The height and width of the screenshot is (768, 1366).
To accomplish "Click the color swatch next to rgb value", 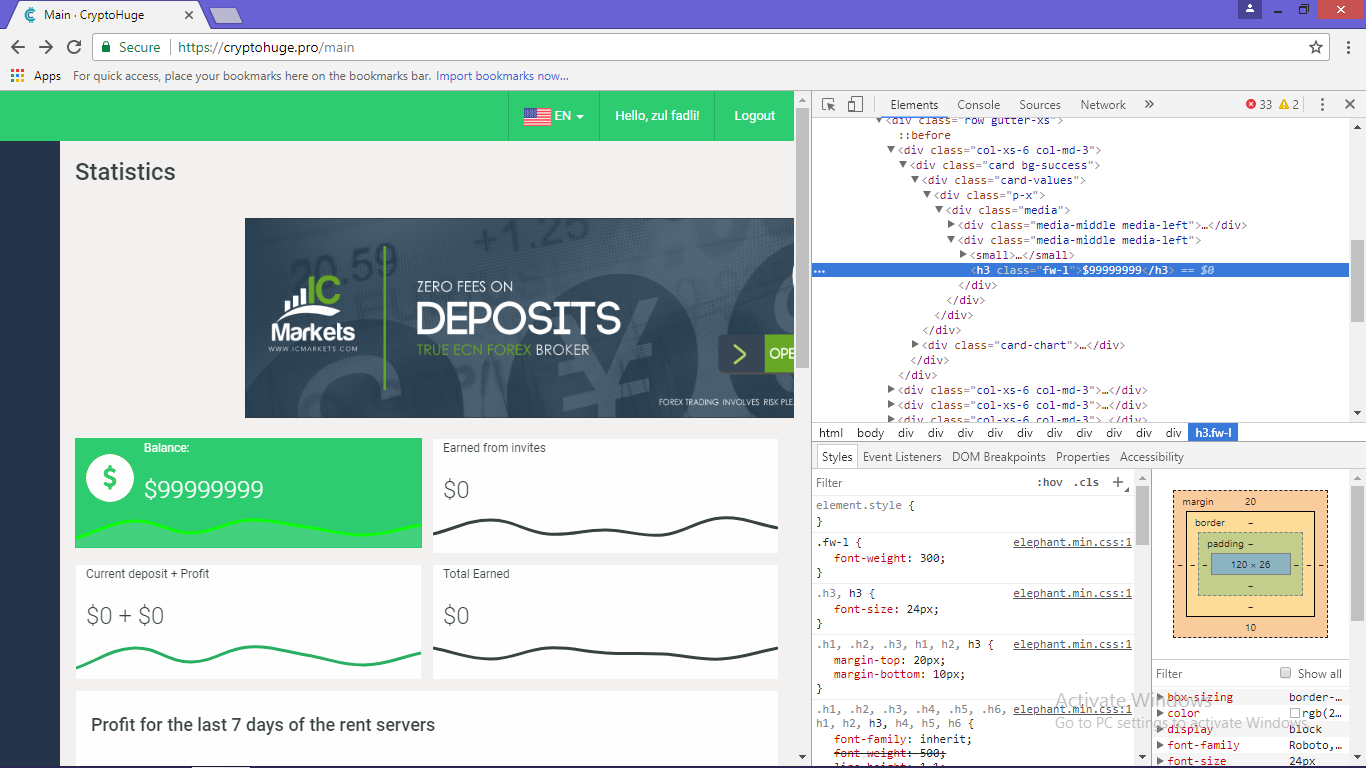I will (x=1293, y=713).
